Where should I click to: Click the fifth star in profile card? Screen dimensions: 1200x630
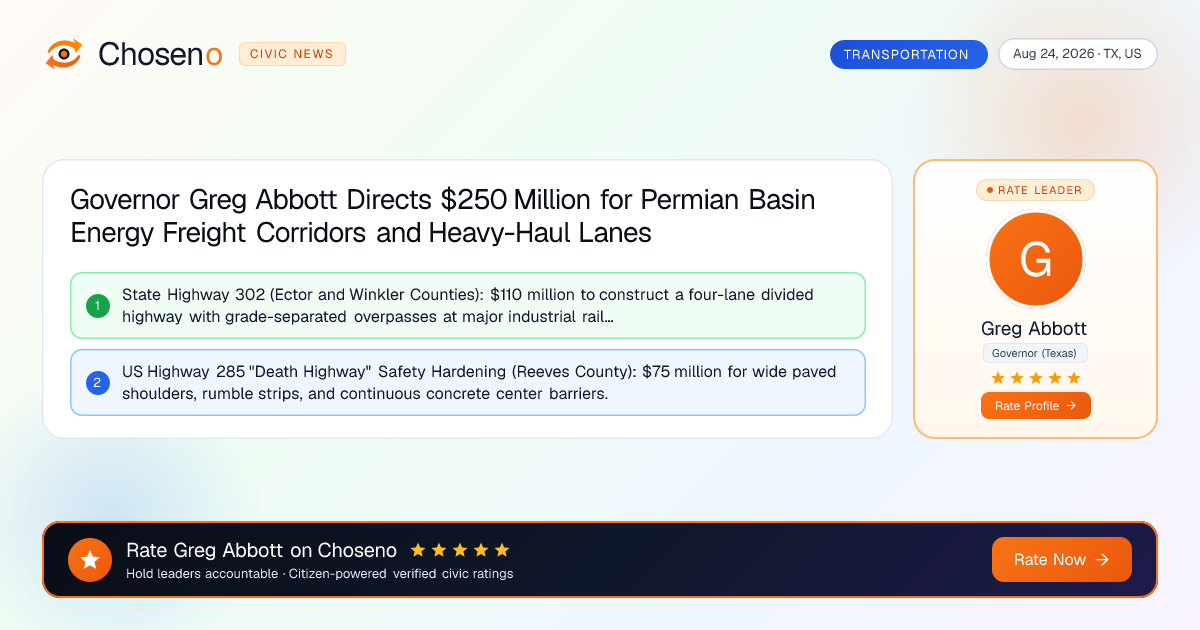tap(1074, 378)
